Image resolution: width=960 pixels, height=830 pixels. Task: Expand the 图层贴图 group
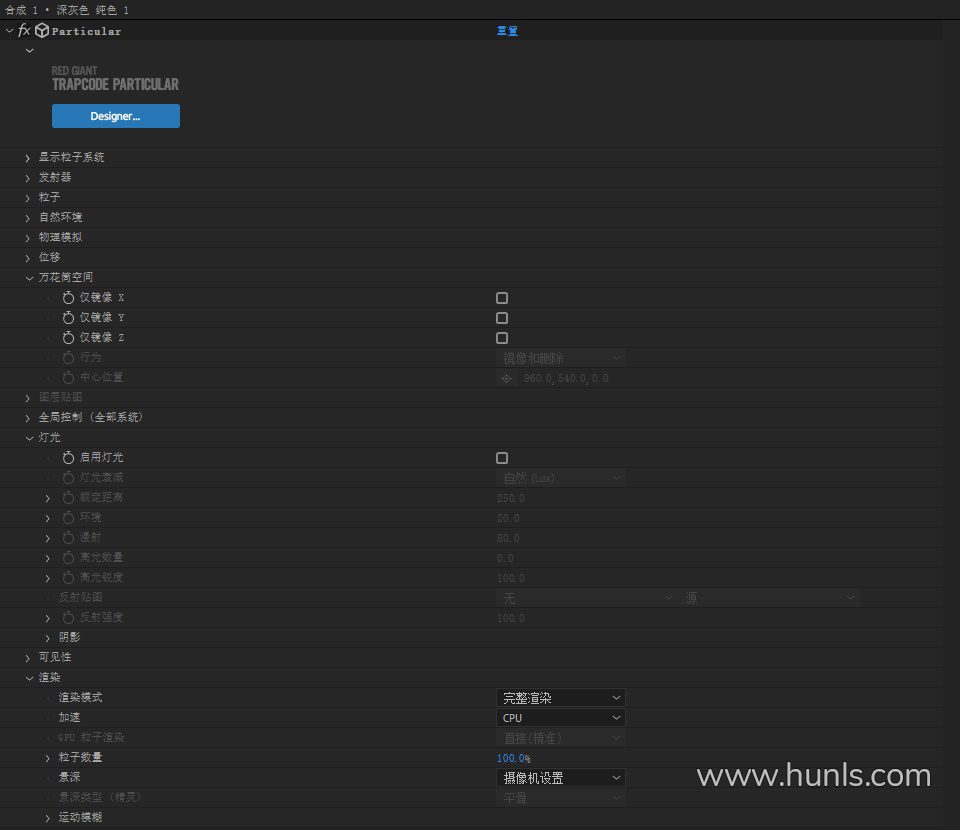tap(28, 398)
